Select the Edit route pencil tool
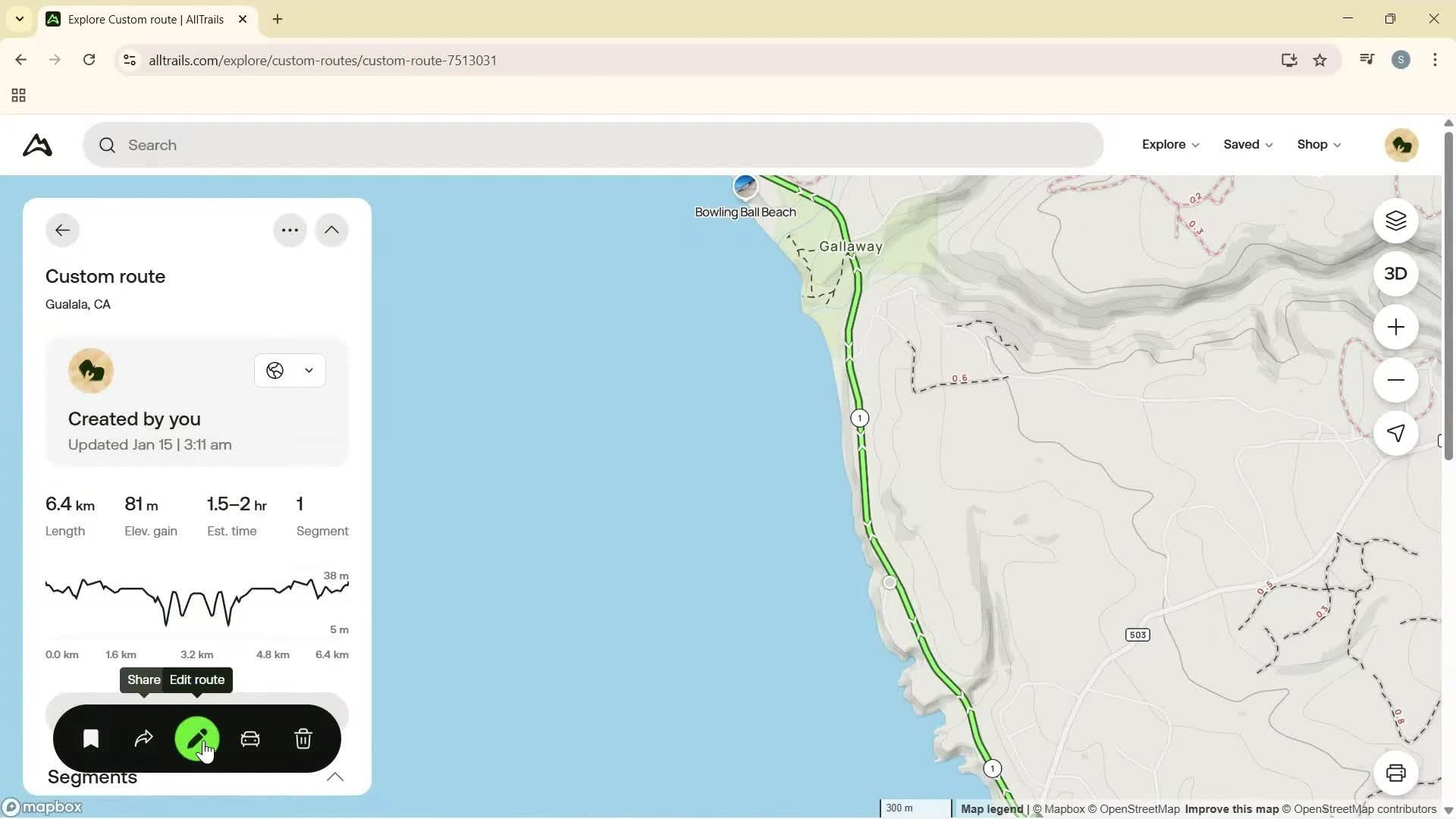This screenshot has width=1456, height=819. (x=196, y=739)
